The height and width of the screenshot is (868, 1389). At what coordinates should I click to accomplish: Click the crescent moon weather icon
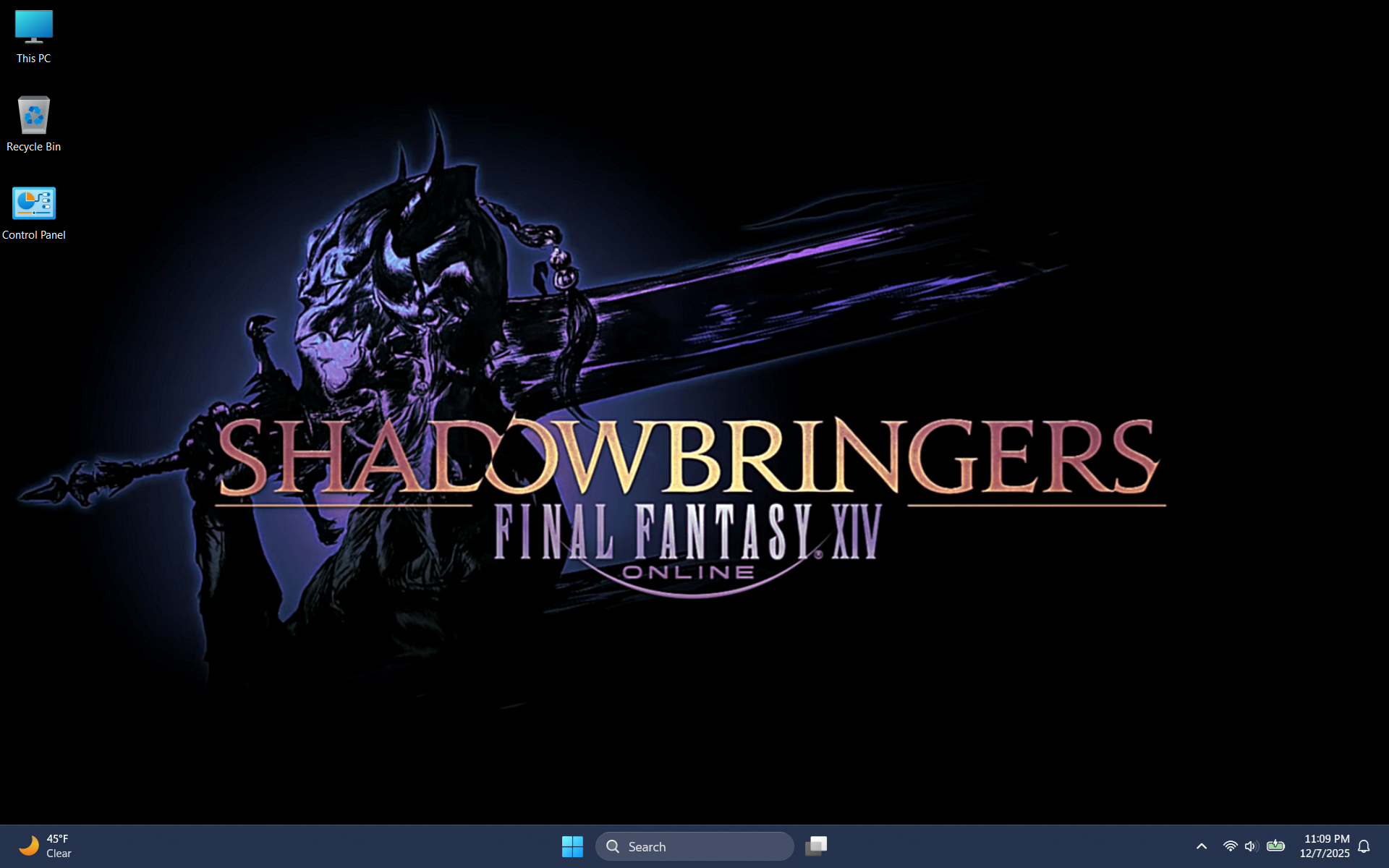point(27,846)
